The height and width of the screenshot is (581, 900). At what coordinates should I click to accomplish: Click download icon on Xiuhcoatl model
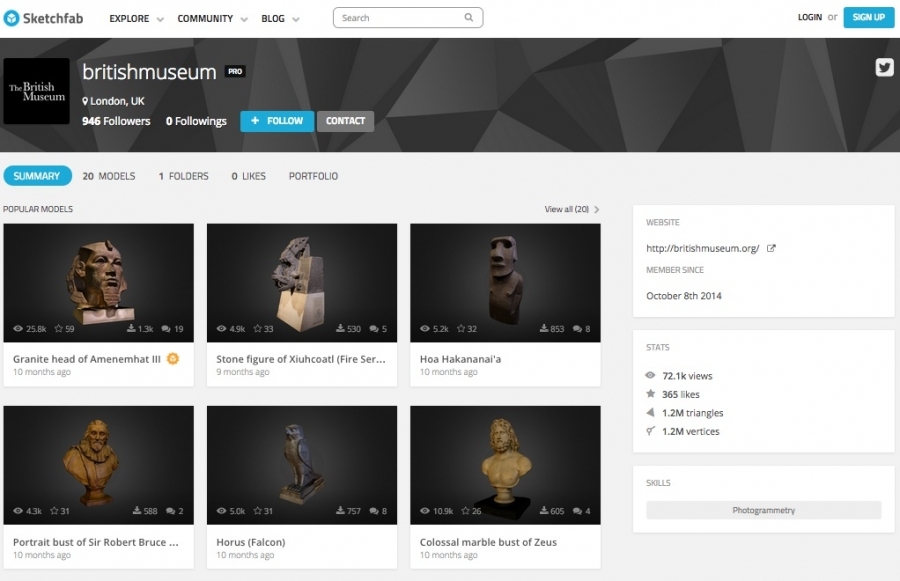[340, 328]
